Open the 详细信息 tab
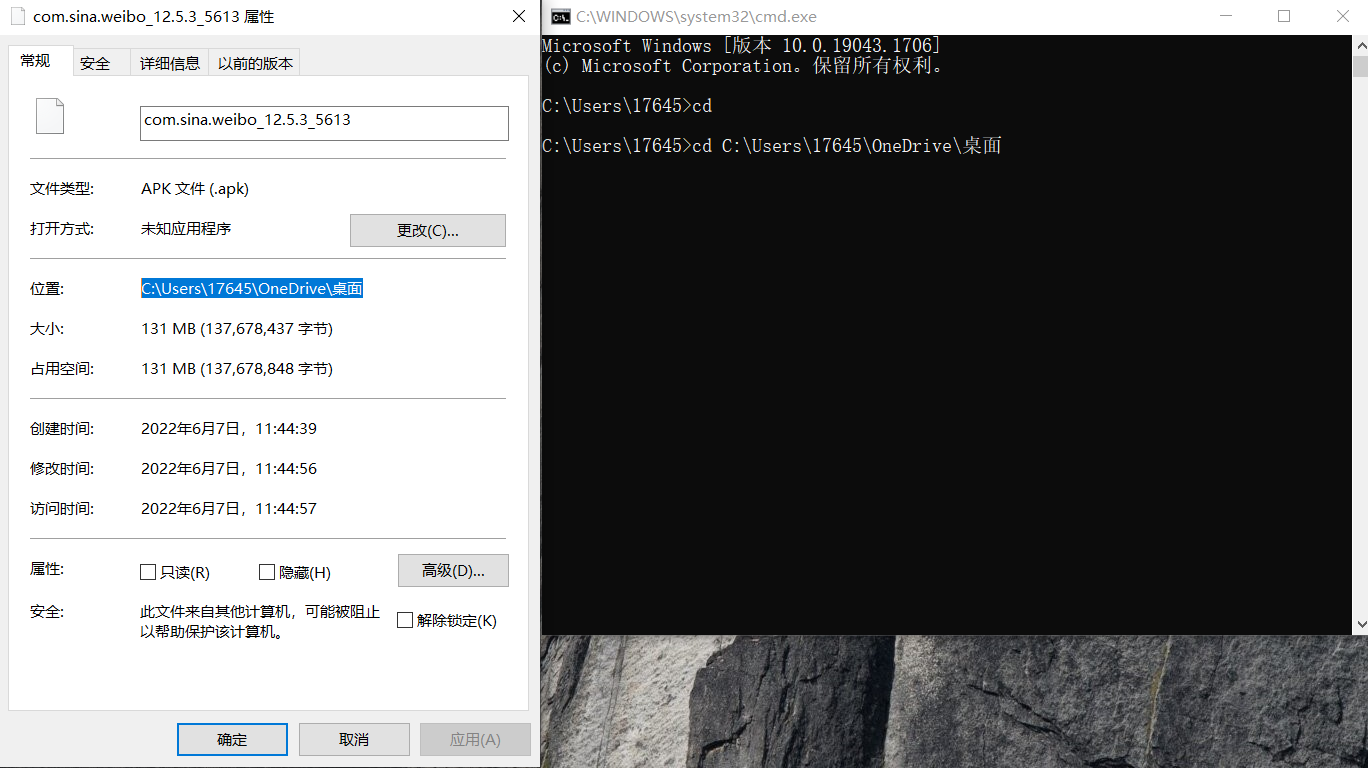The image size is (1368, 768). point(170,63)
